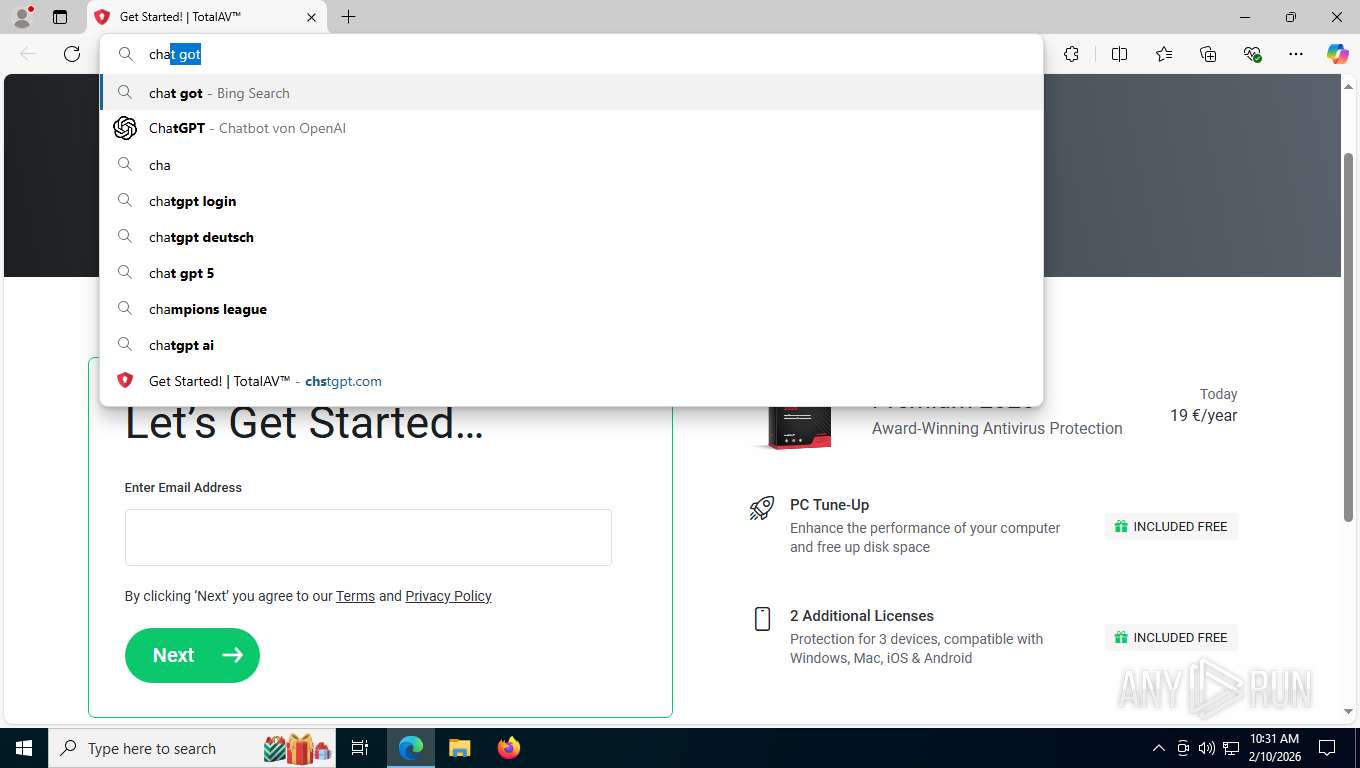Open Browser essentials heart icon
Viewport: 1360px width, 768px height.
click(x=1252, y=54)
